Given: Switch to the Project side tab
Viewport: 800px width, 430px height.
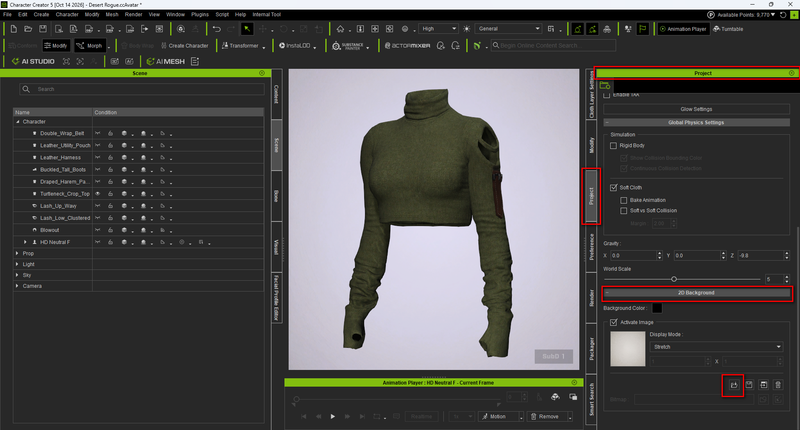Looking at the screenshot, I should pos(591,196).
